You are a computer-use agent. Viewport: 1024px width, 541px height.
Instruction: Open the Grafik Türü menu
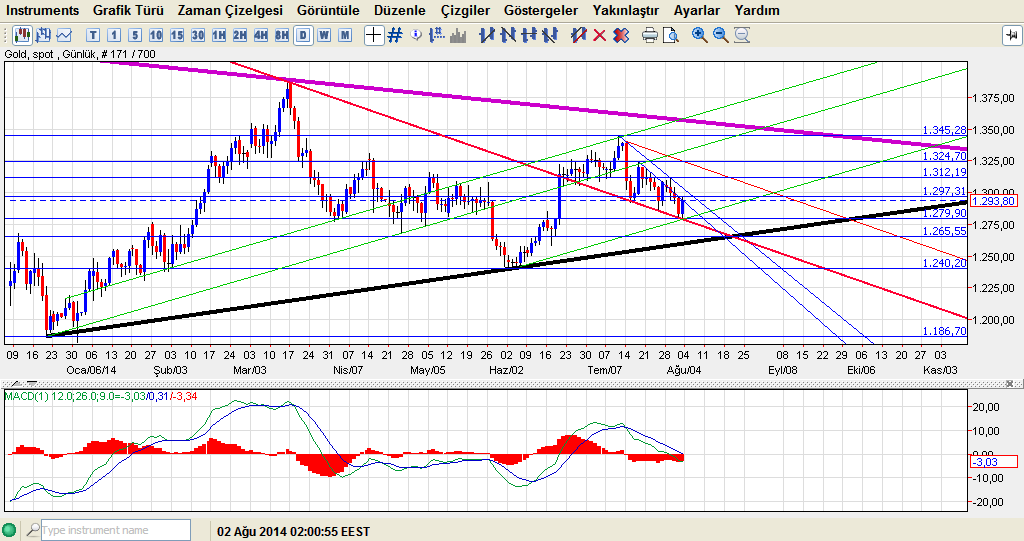(128, 10)
